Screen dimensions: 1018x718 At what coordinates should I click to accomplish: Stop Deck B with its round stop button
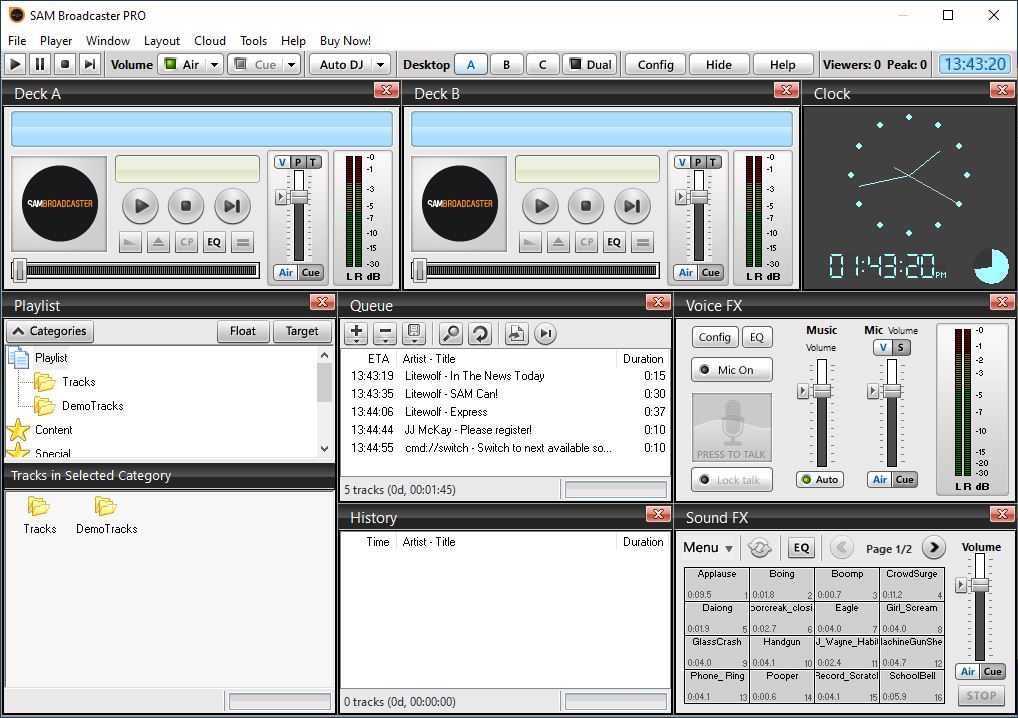(586, 206)
